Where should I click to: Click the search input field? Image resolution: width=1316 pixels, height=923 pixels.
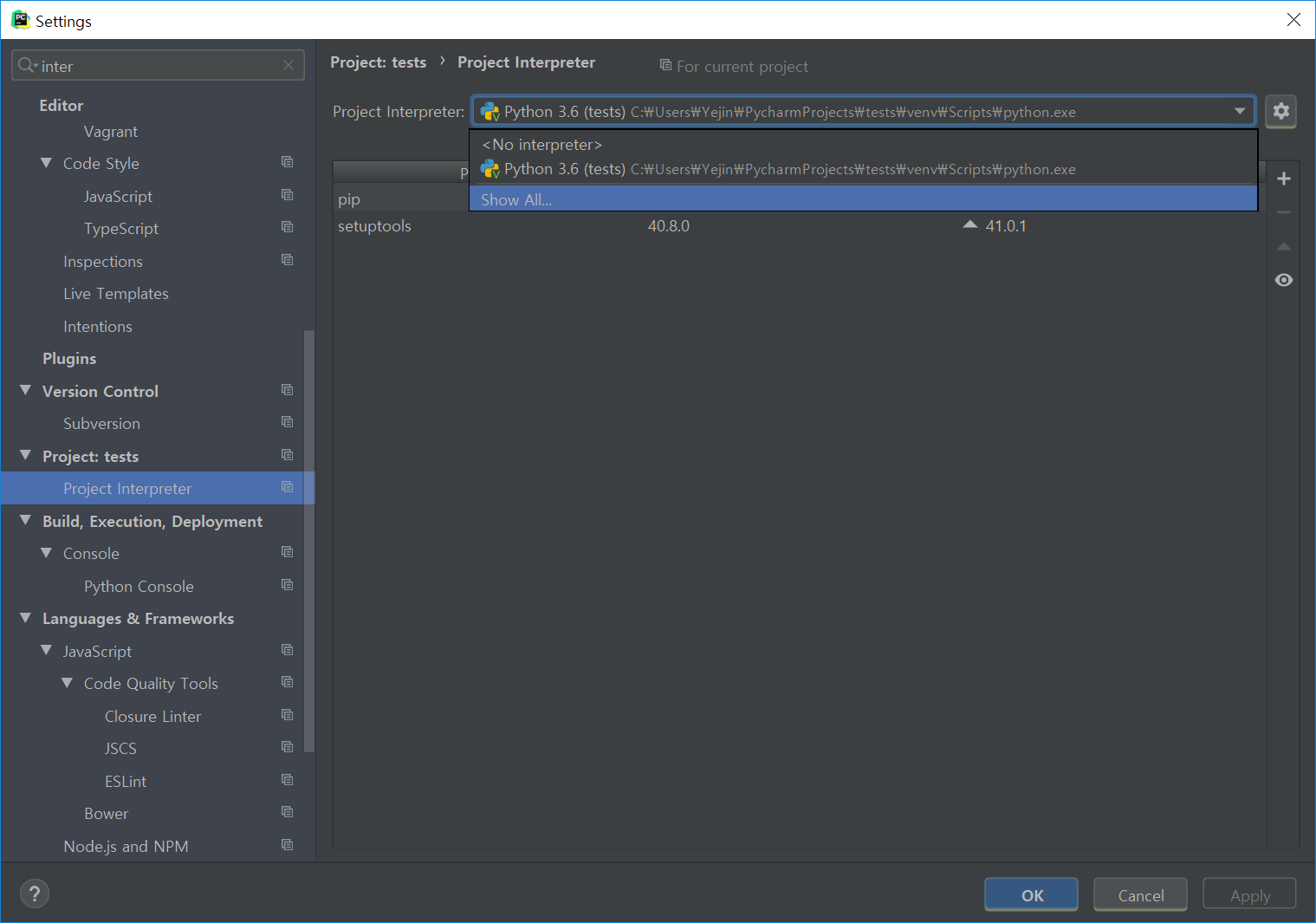tap(158, 65)
